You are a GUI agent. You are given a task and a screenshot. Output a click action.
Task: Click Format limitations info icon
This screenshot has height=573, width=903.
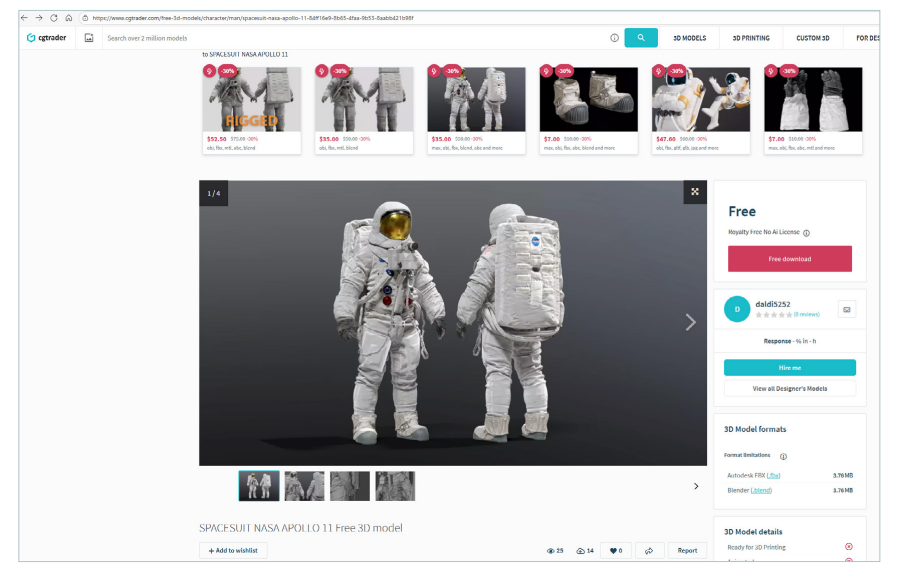(783, 456)
